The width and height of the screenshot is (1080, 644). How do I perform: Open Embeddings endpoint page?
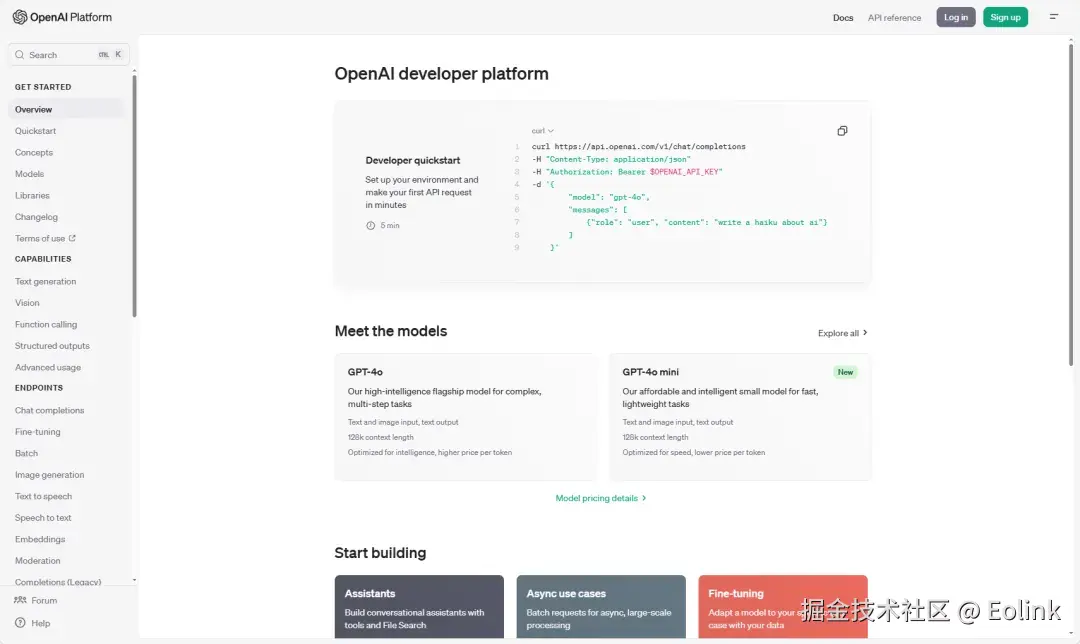tap(40, 539)
